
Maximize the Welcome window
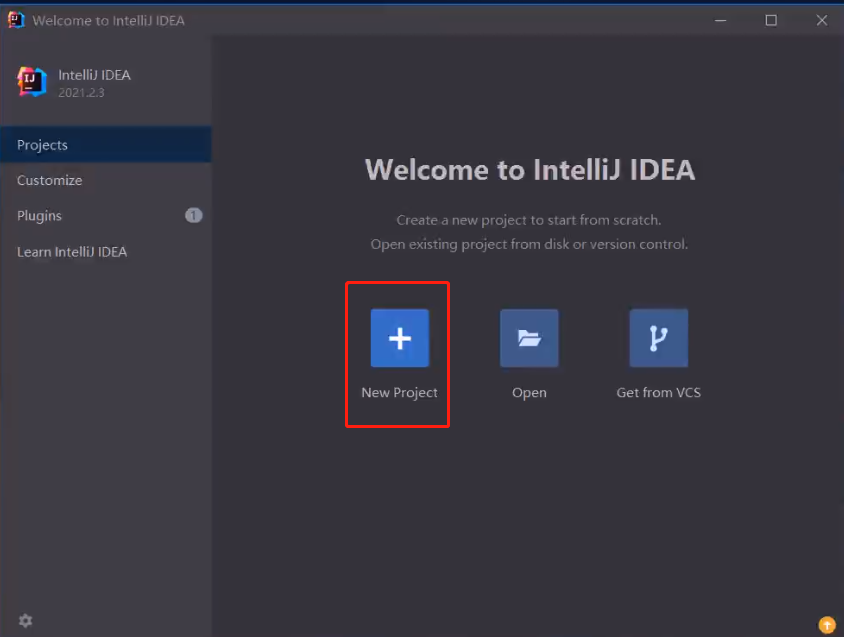[x=771, y=20]
